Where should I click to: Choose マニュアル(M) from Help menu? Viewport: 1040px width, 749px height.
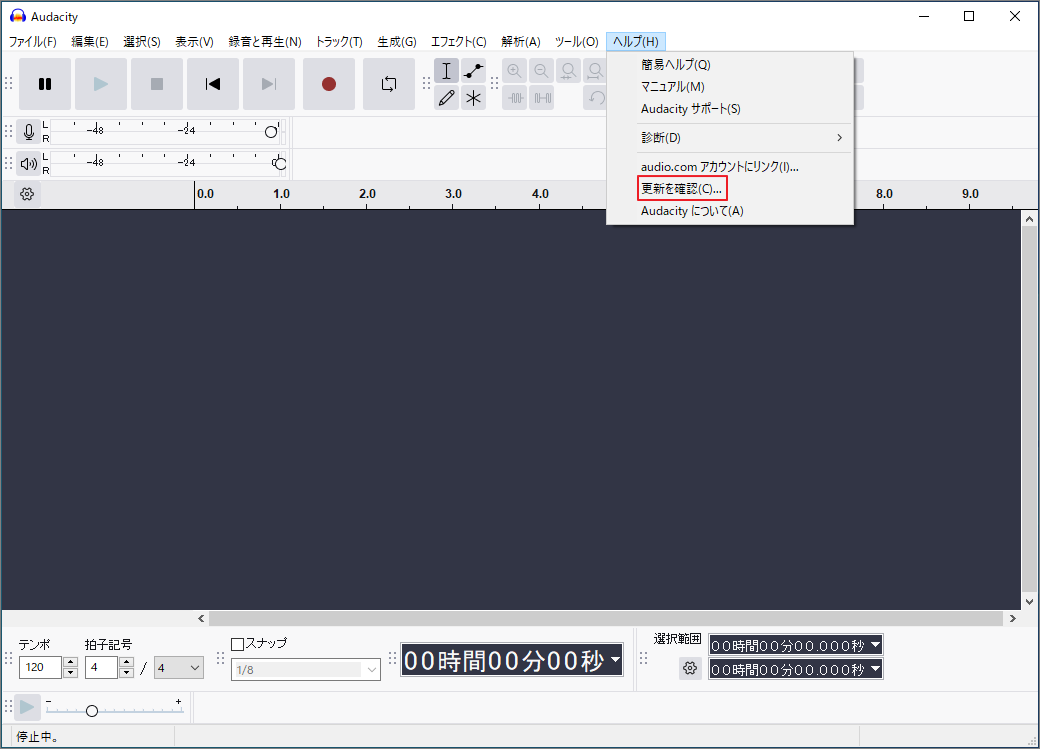730,87
